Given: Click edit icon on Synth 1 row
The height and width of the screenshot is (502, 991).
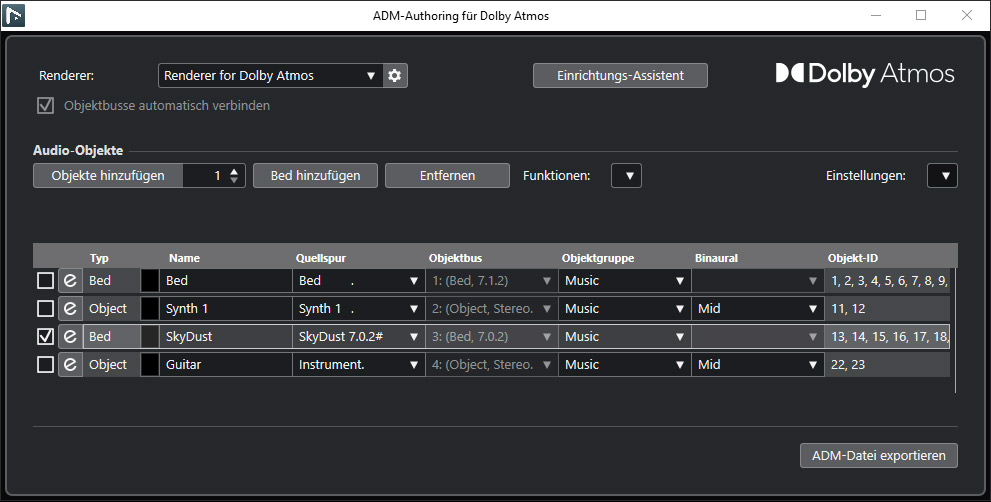Looking at the screenshot, I should [70, 309].
